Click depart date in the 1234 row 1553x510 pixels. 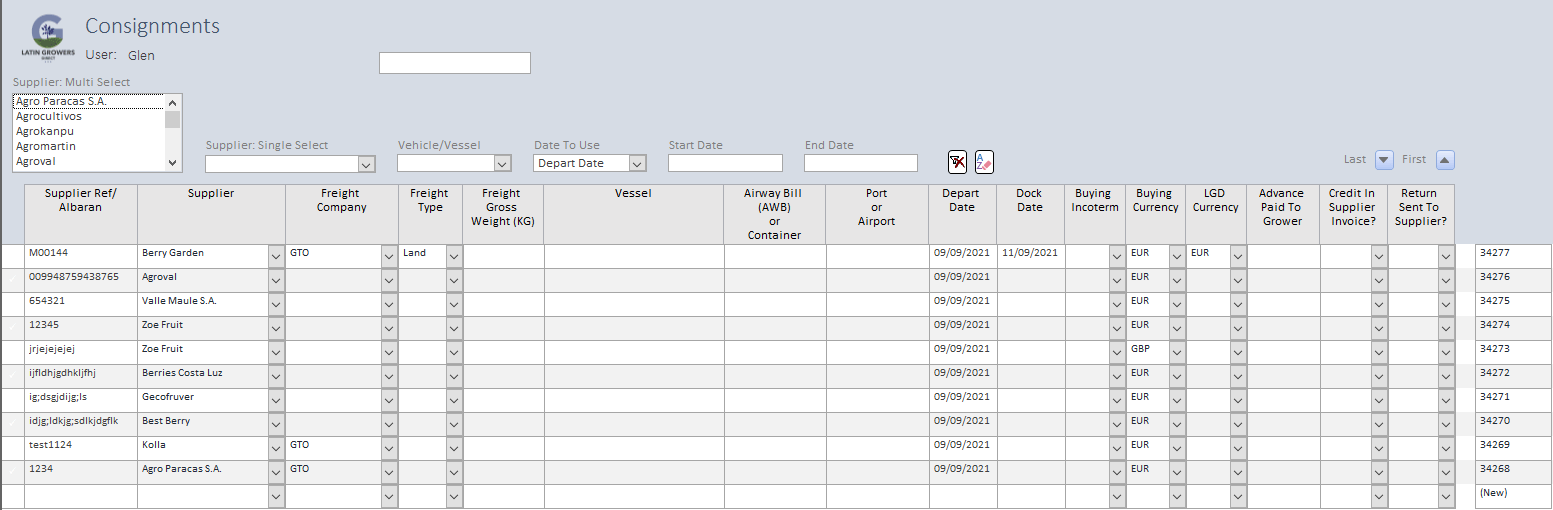962,473
